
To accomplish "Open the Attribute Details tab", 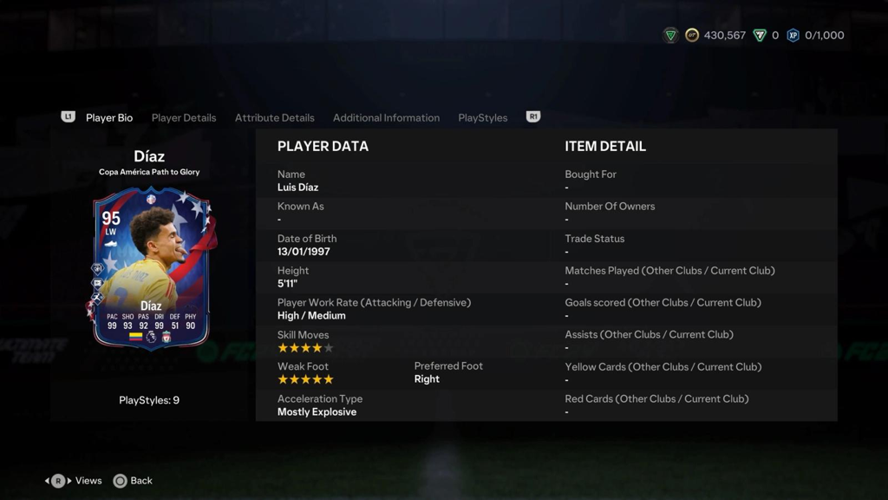I will coord(275,118).
